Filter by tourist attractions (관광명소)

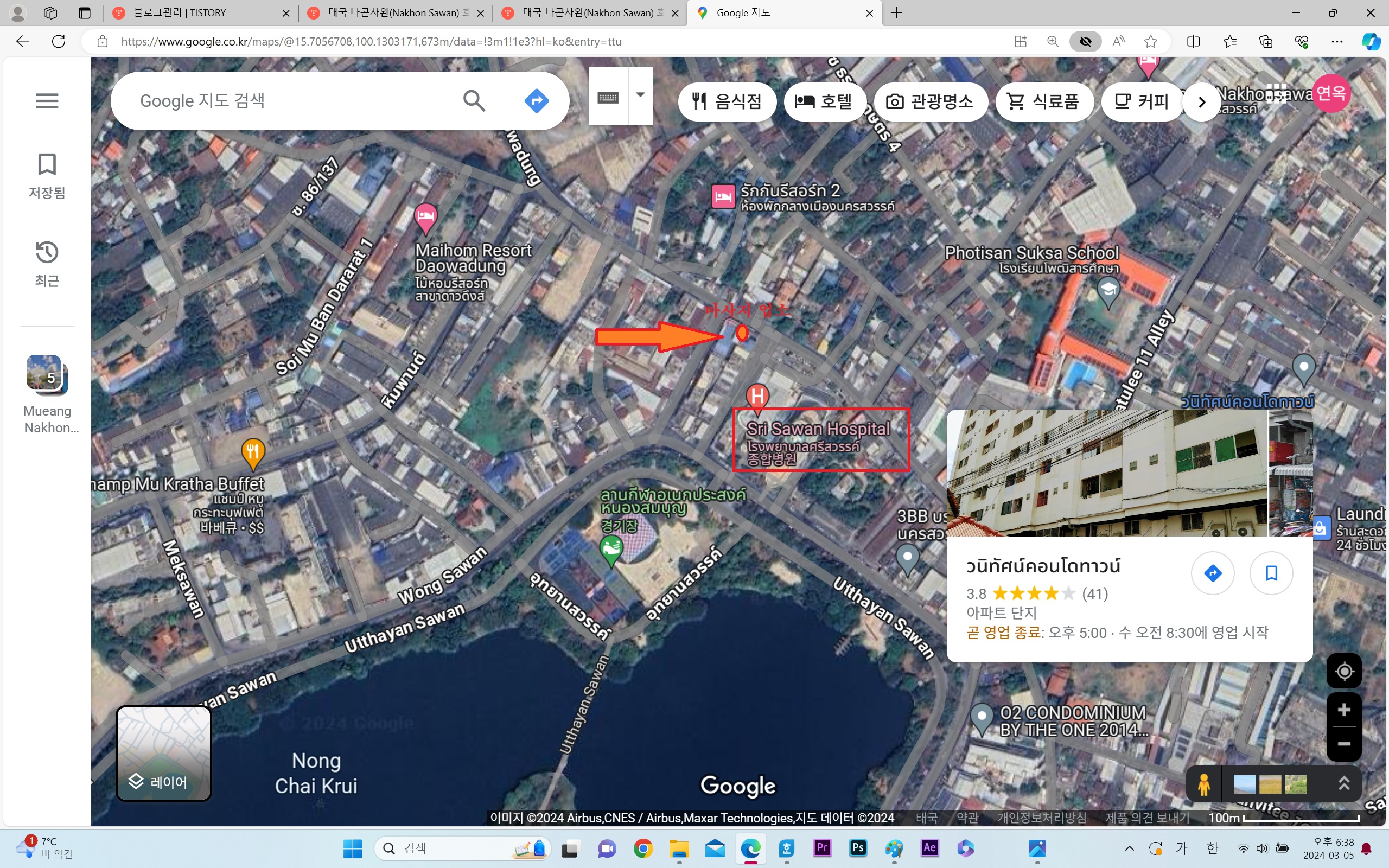click(930, 101)
